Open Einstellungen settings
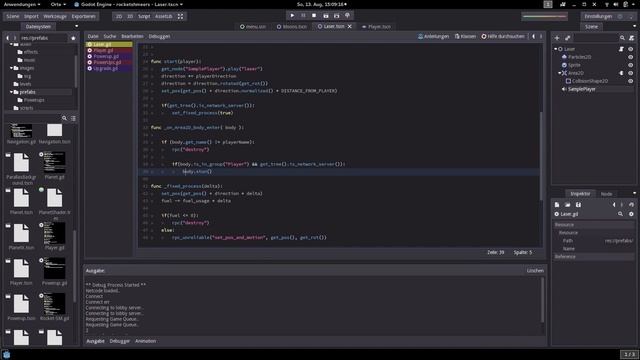 [x=598, y=16]
